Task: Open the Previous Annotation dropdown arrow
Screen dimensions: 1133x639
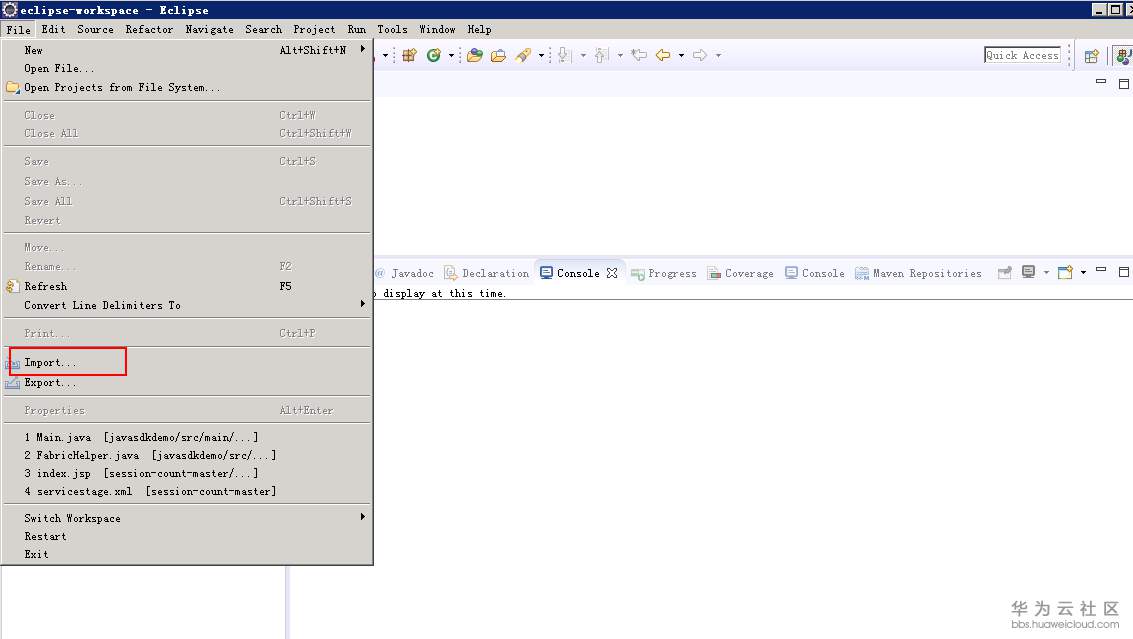Action: click(620, 56)
